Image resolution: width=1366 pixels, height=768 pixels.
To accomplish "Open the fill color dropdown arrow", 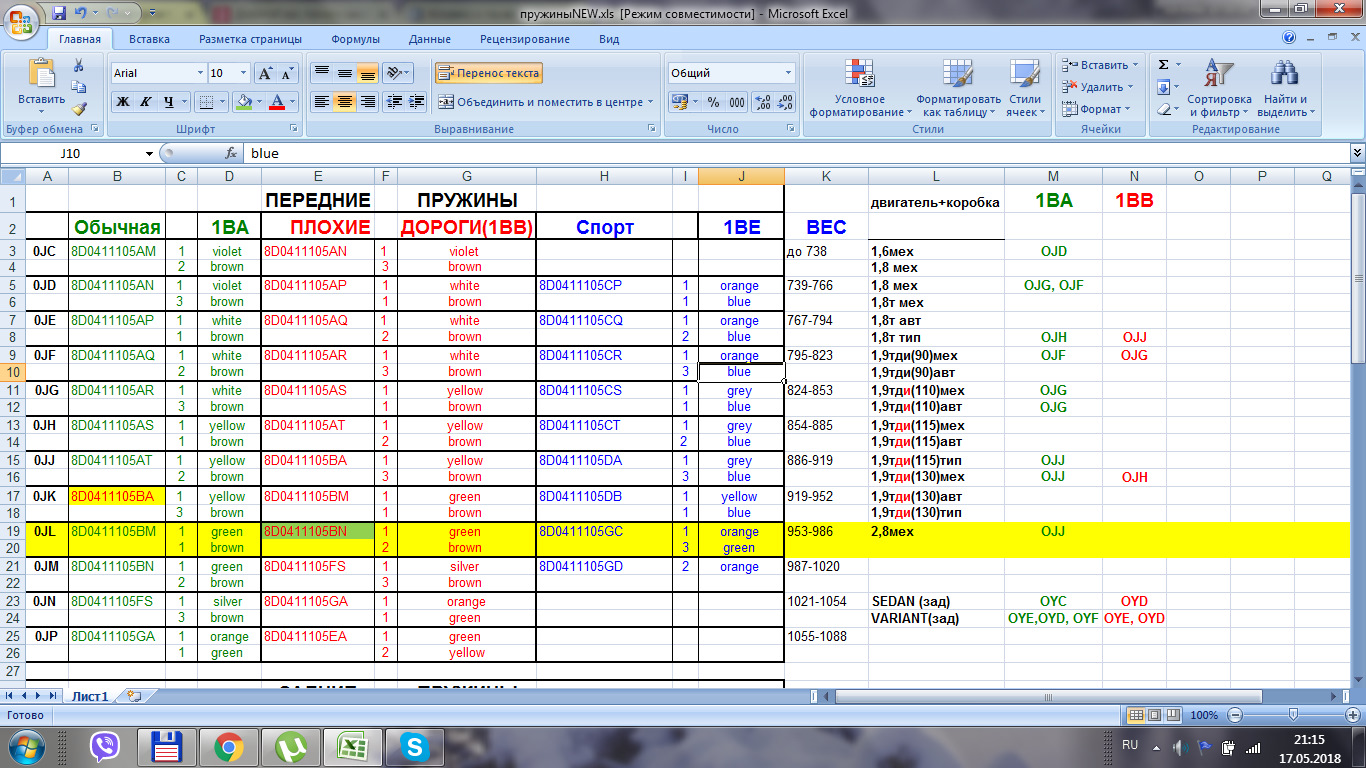I will (258, 102).
